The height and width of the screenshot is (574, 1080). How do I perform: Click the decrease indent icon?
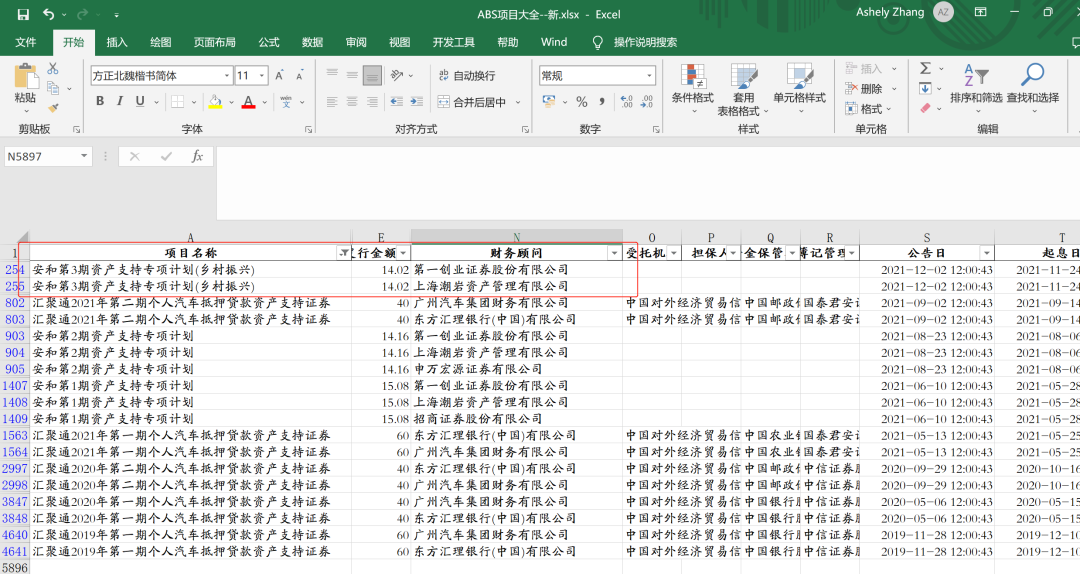pyautogui.click(x=397, y=101)
